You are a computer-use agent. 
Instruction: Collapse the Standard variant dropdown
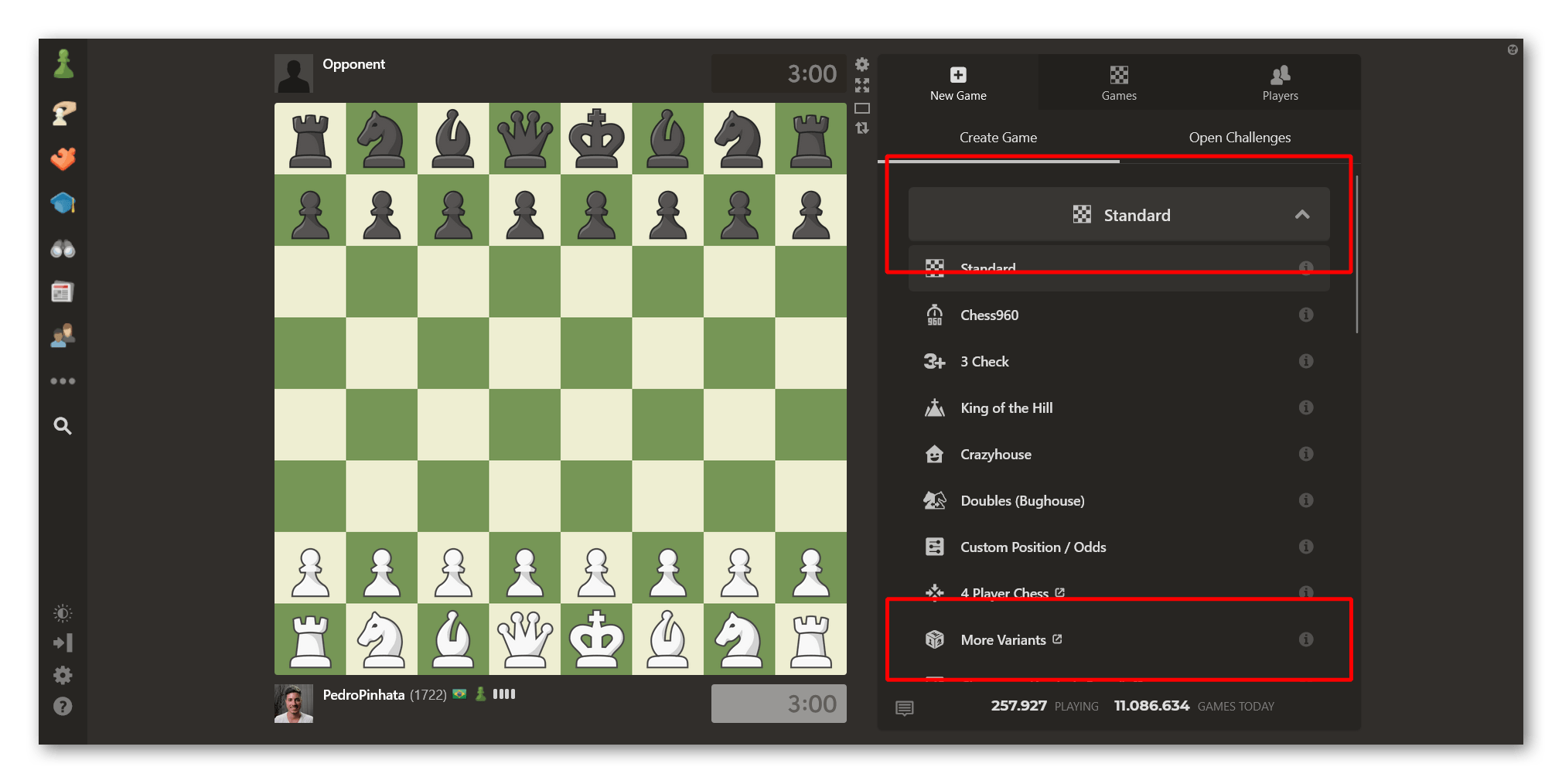click(x=1119, y=214)
